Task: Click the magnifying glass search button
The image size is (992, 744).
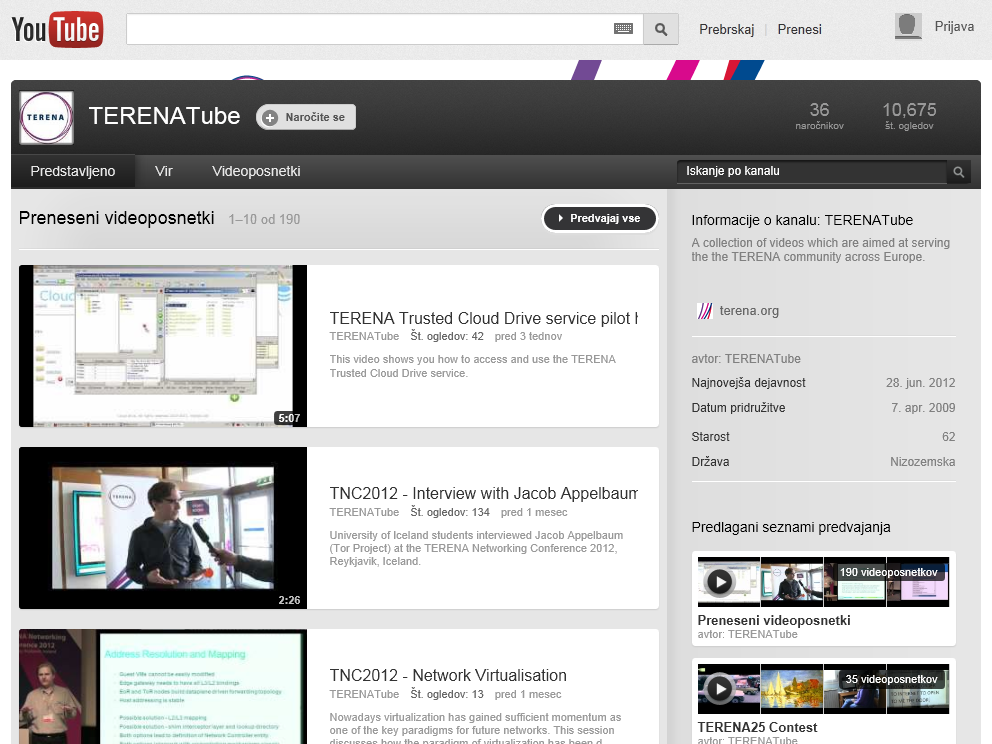Action: pyautogui.click(x=660, y=29)
